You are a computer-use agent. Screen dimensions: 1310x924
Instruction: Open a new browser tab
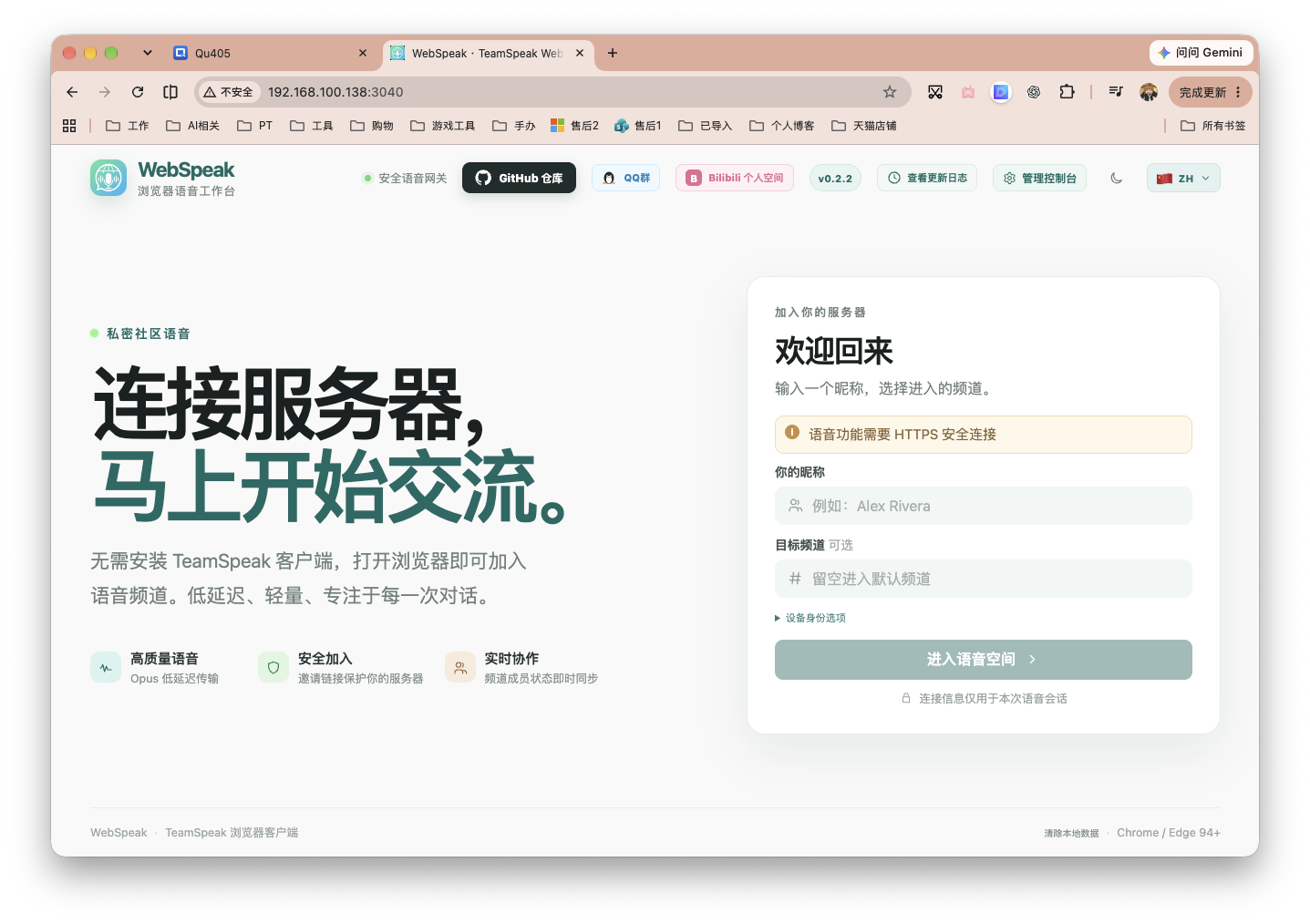tap(613, 53)
